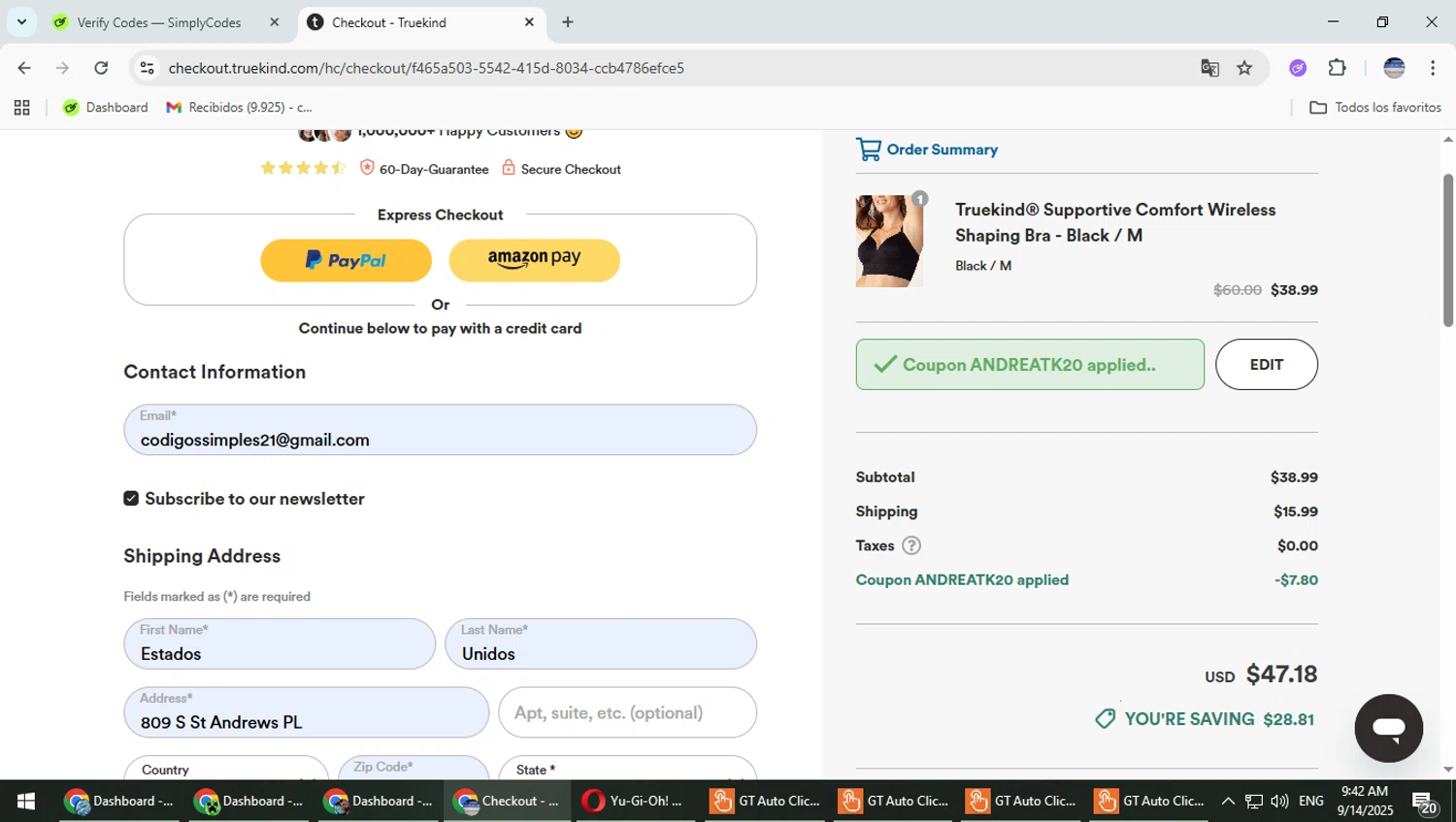
Task: Click the Amazon Pay express checkout button
Action: 534,260
